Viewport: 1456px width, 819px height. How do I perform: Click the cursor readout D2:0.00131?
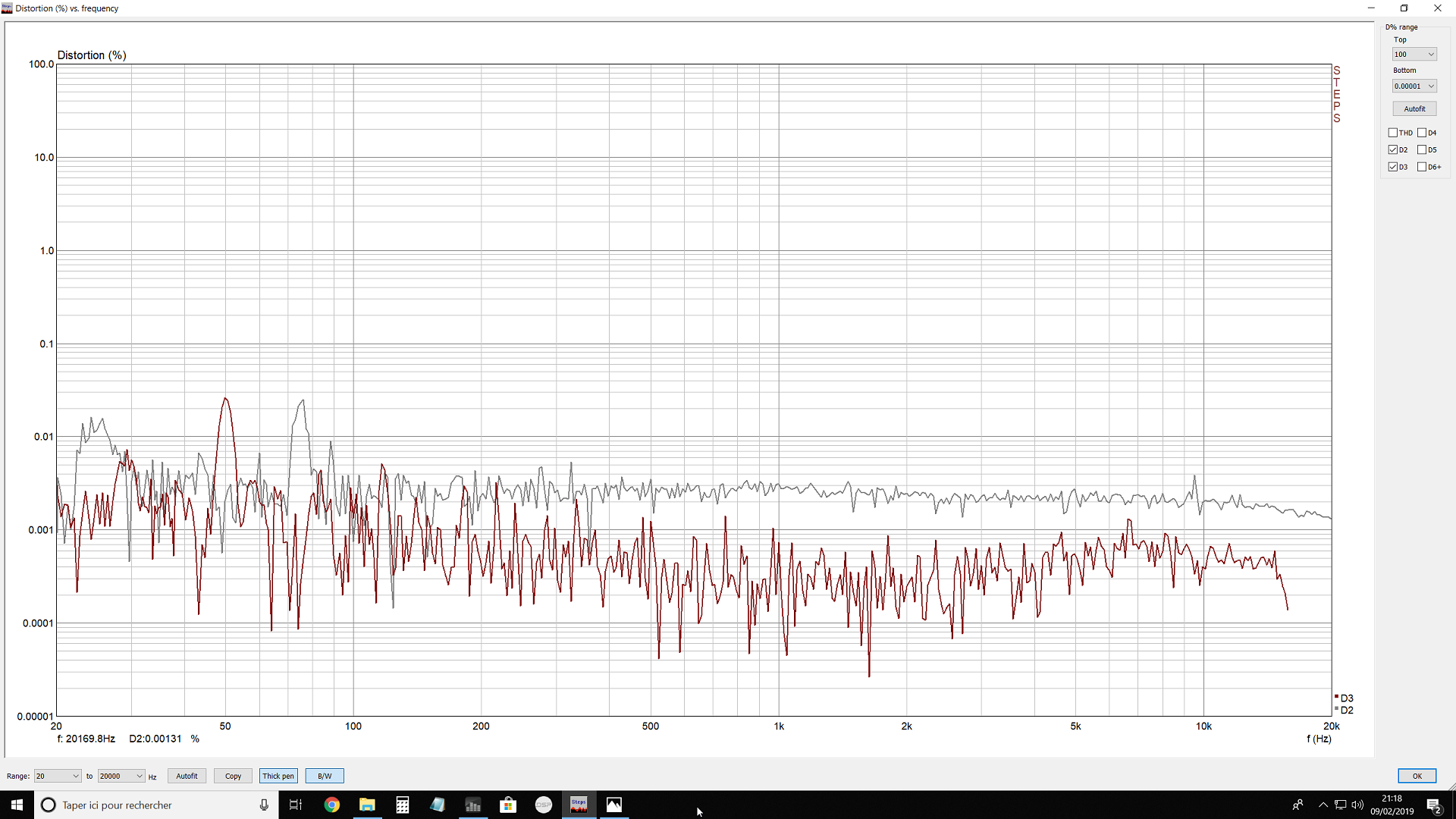coord(155,739)
